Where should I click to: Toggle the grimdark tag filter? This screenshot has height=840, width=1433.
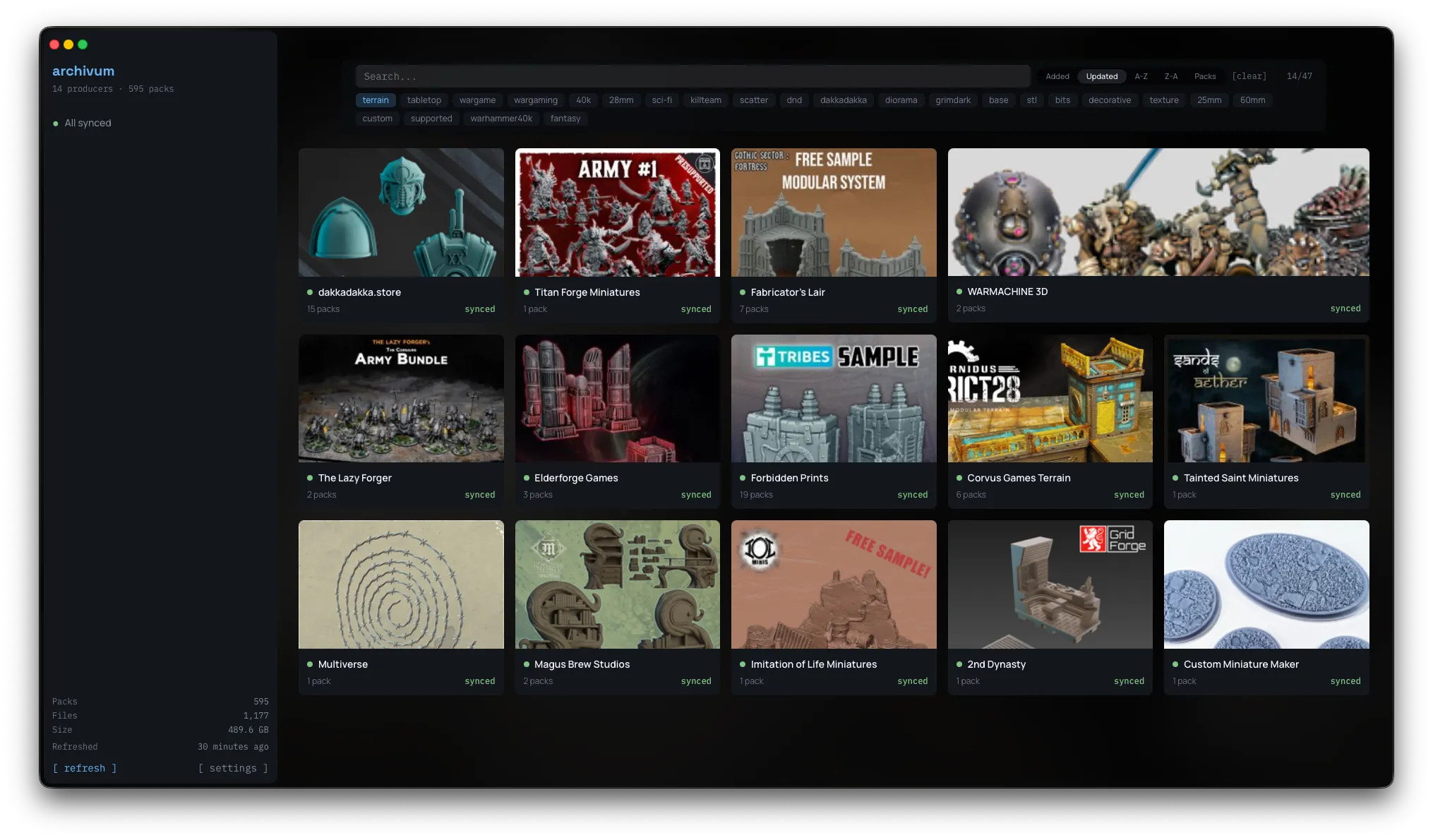[952, 100]
